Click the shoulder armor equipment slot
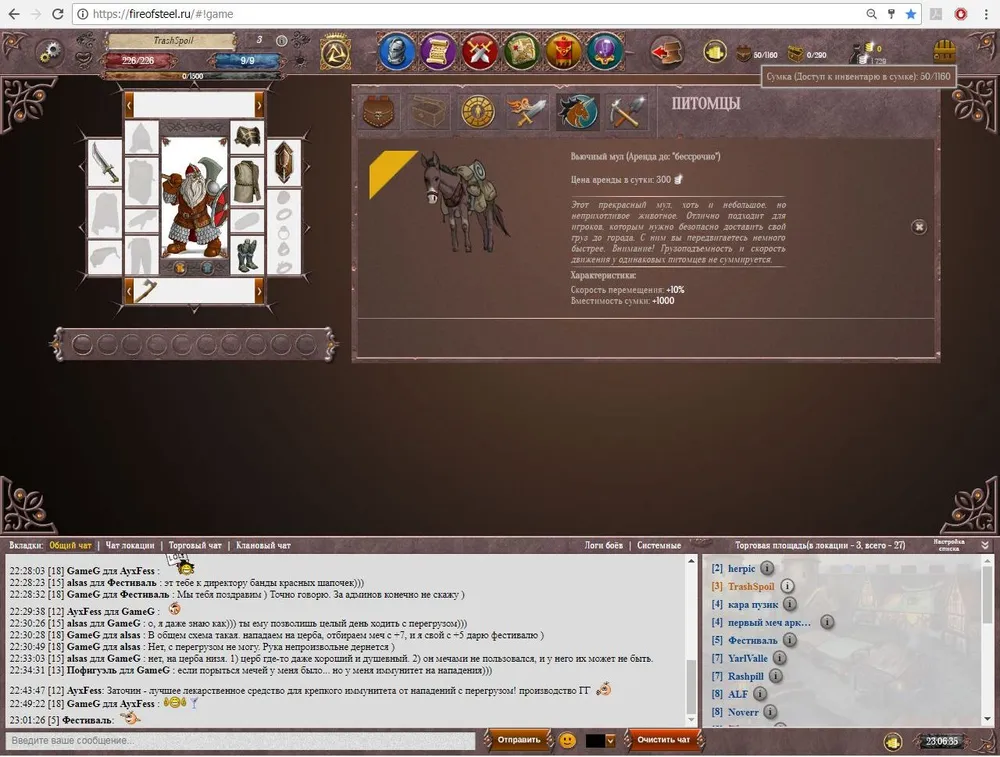The height and width of the screenshot is (757, 1000). coord(247,136)
